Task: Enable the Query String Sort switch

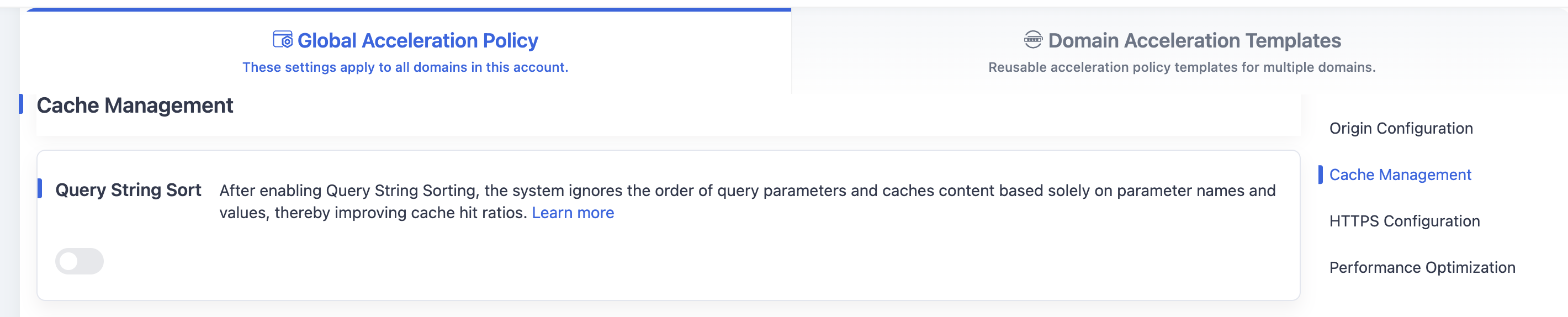Action: click(x=80, y=261)
